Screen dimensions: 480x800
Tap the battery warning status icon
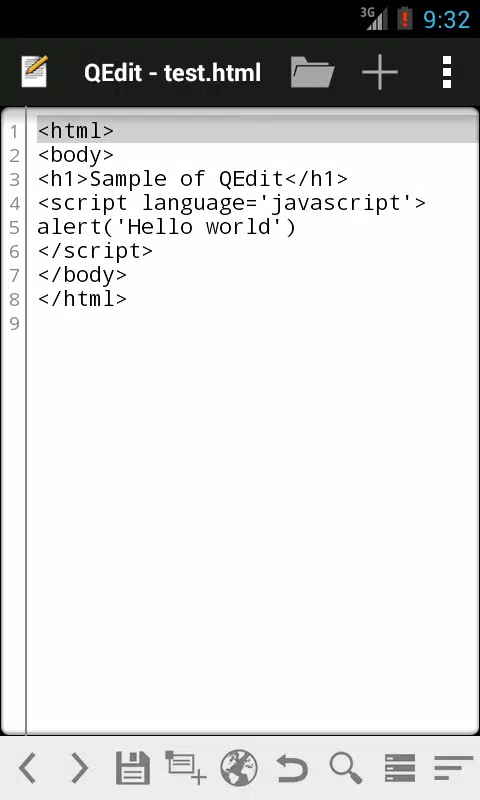[405, 19]
